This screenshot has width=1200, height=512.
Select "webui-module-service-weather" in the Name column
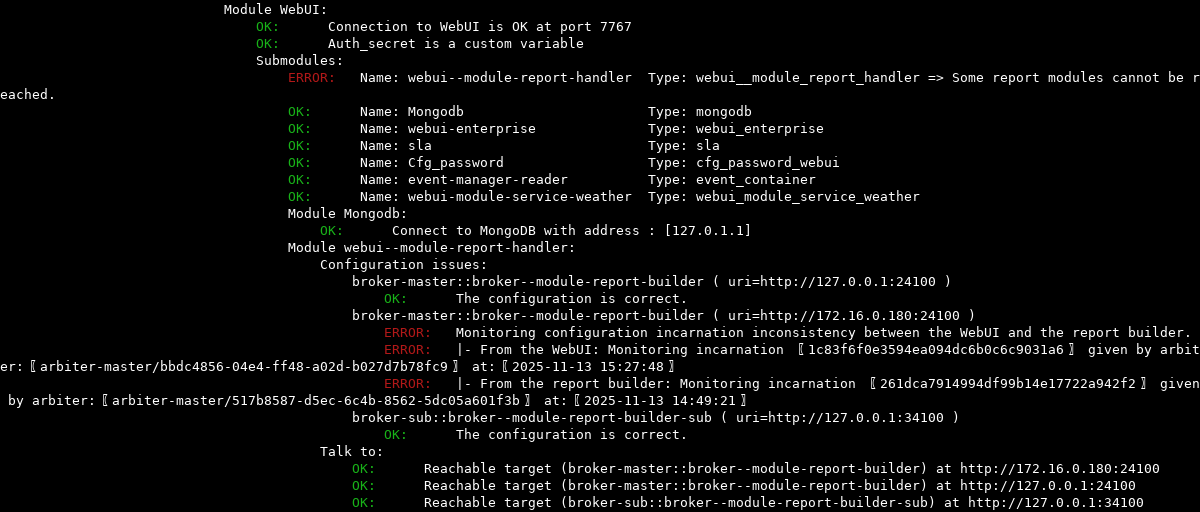click(519, 197)
